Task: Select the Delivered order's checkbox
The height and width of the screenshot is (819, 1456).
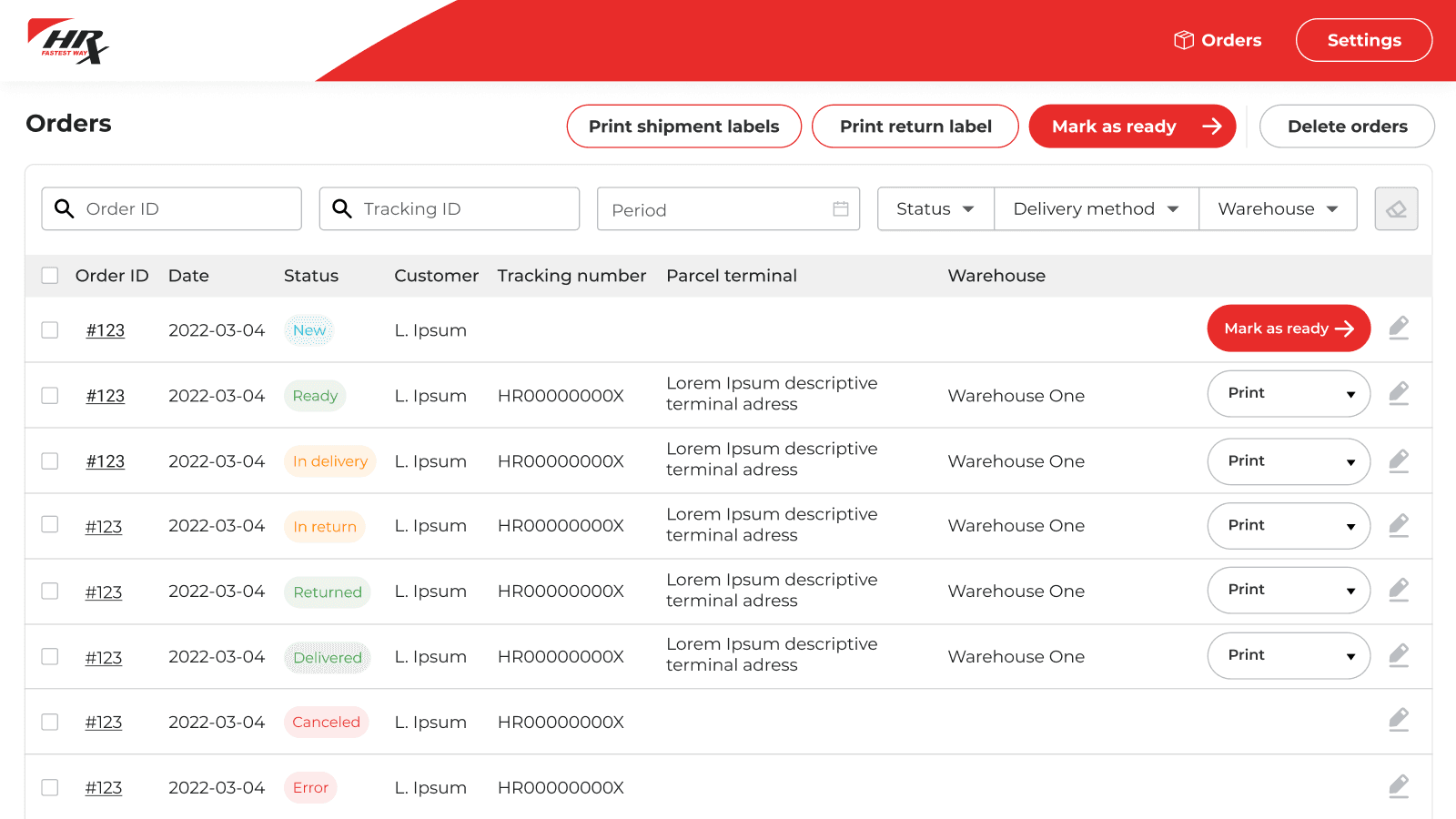Action: [50, 657]
